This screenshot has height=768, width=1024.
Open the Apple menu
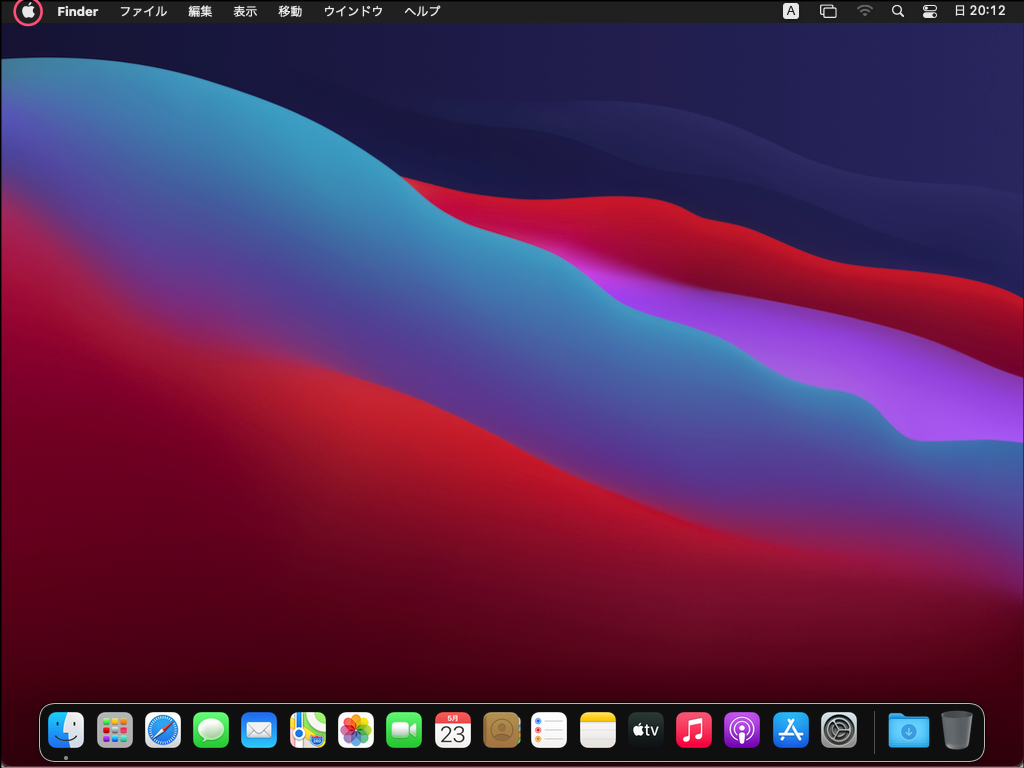pyautogui.click(x=28, y=11)
